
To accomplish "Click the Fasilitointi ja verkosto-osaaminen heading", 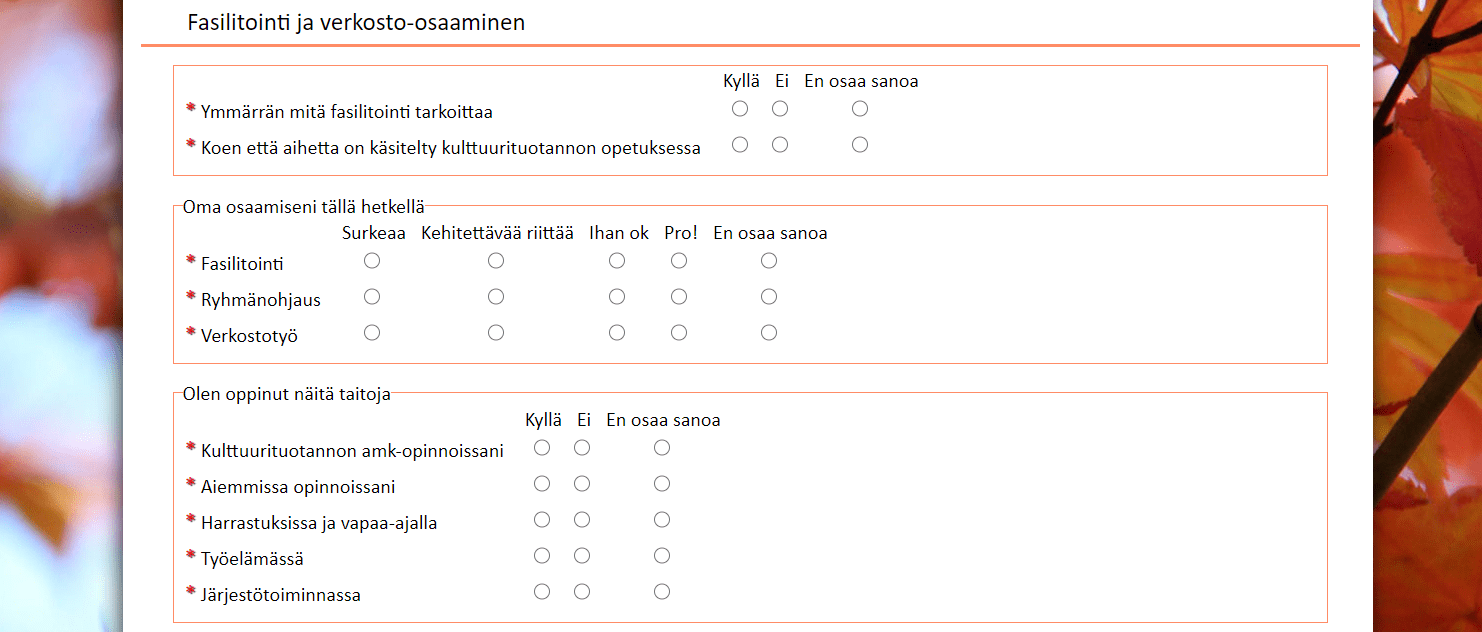I will pos(356,23).
